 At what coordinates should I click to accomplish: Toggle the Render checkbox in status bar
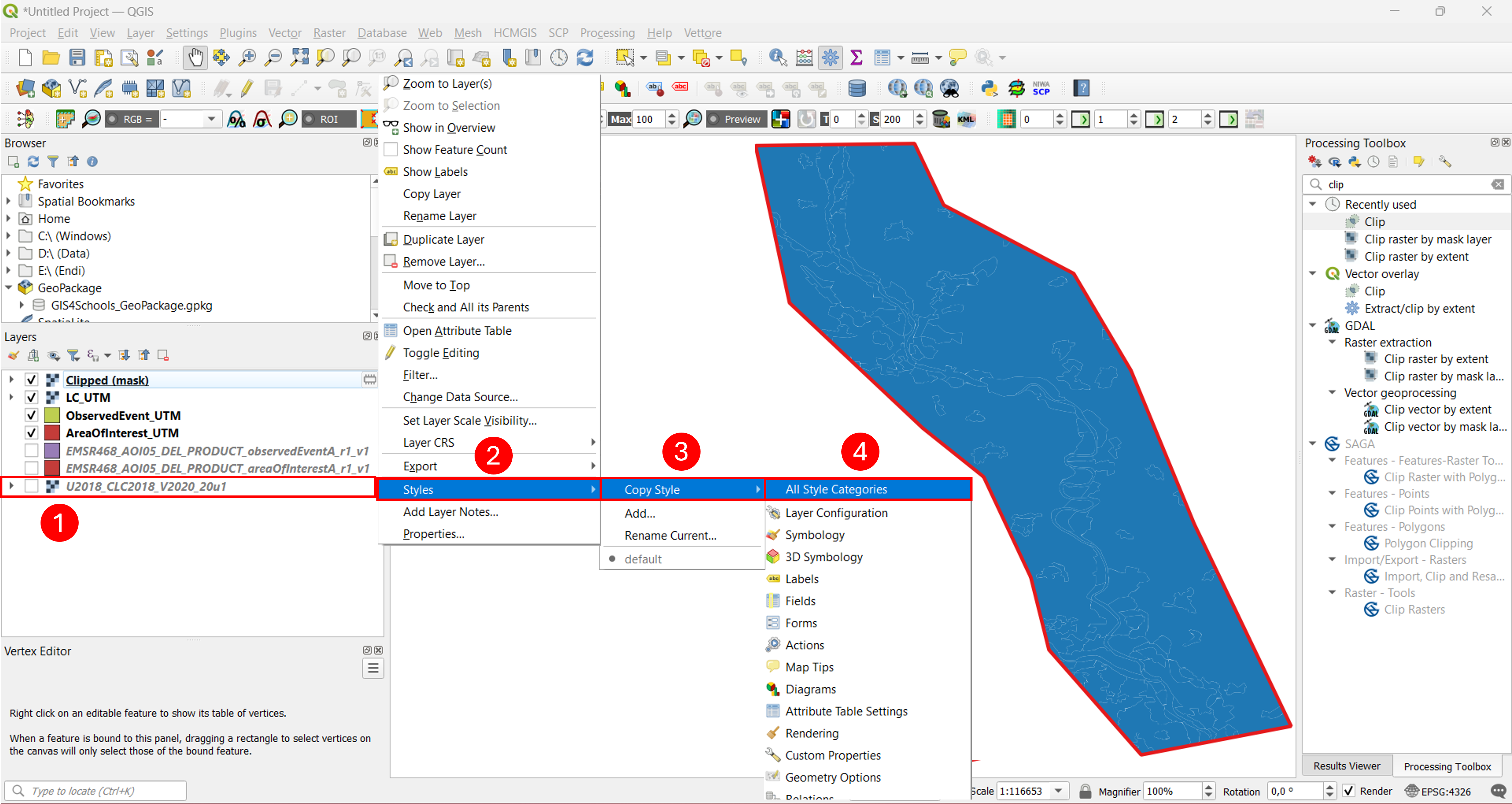coord(1349,791)
